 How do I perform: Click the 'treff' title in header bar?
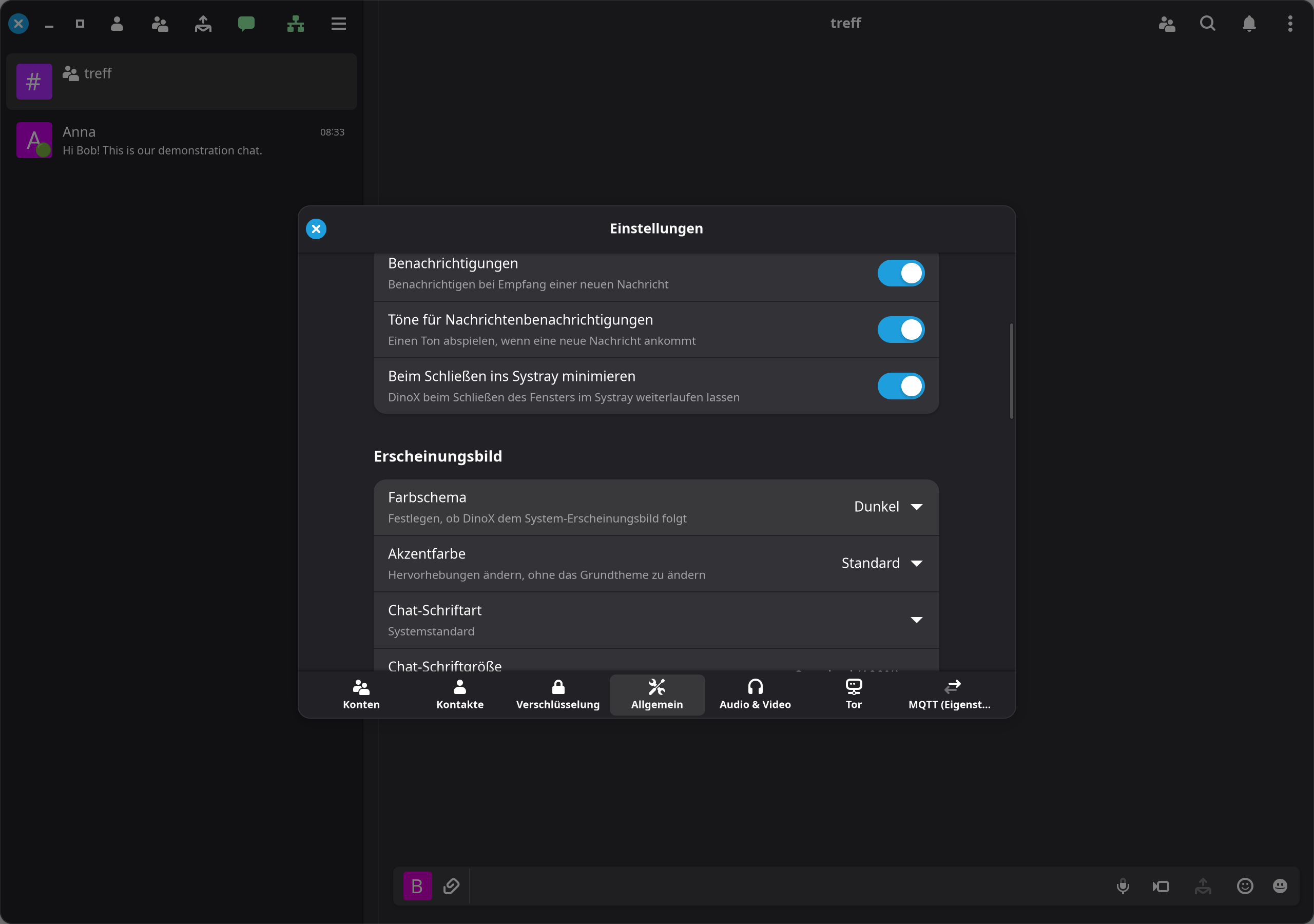coord(845,23)
